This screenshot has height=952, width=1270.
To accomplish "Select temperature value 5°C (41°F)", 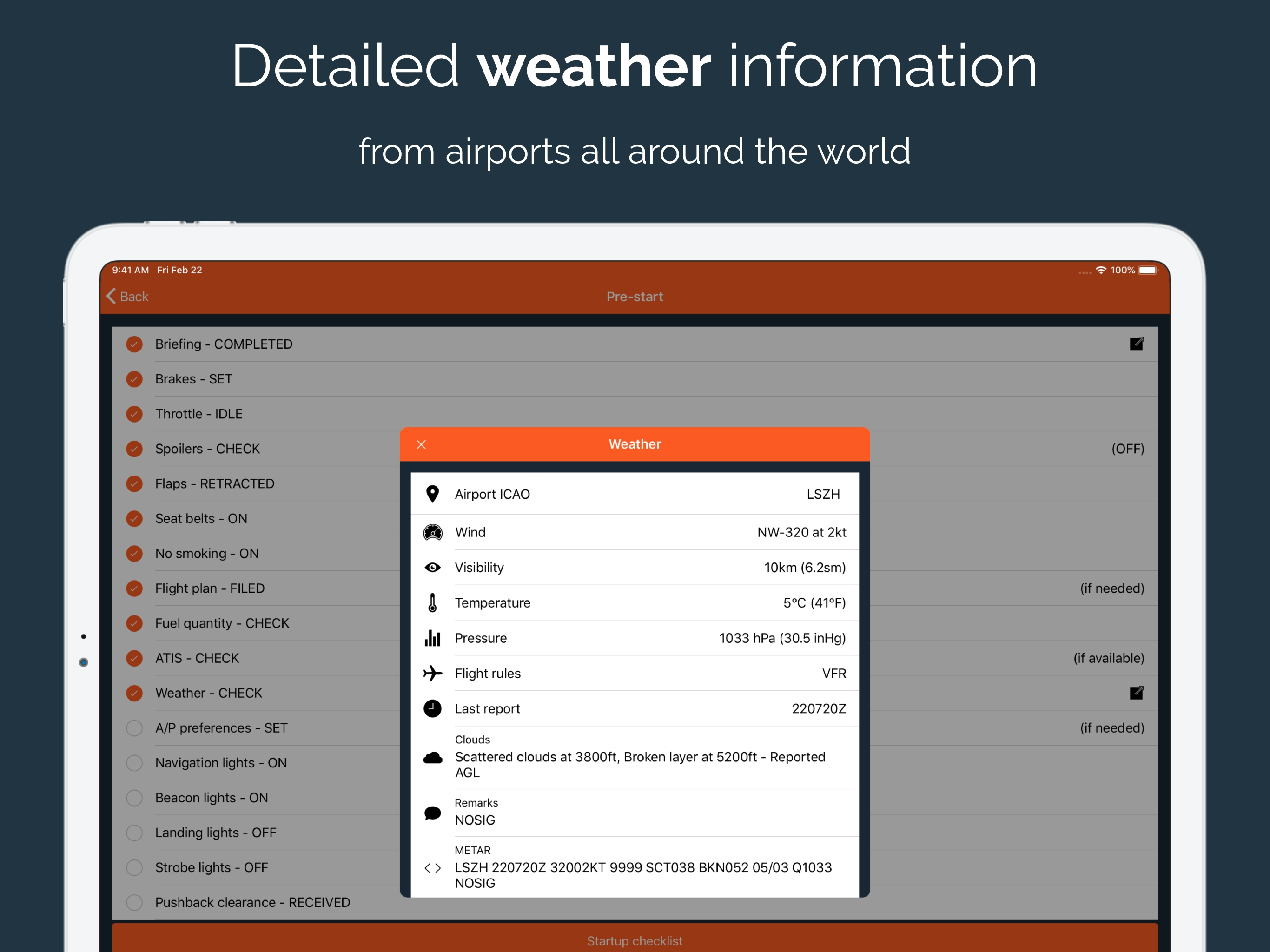I will (x=815, y=602).
